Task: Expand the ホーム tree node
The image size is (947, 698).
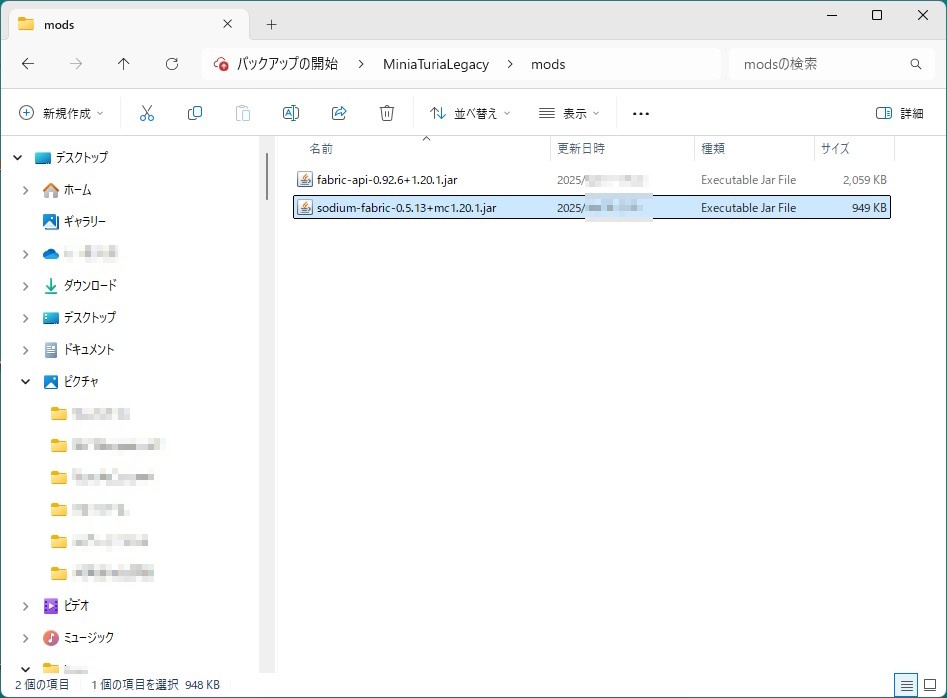Action: pos(25,190)
